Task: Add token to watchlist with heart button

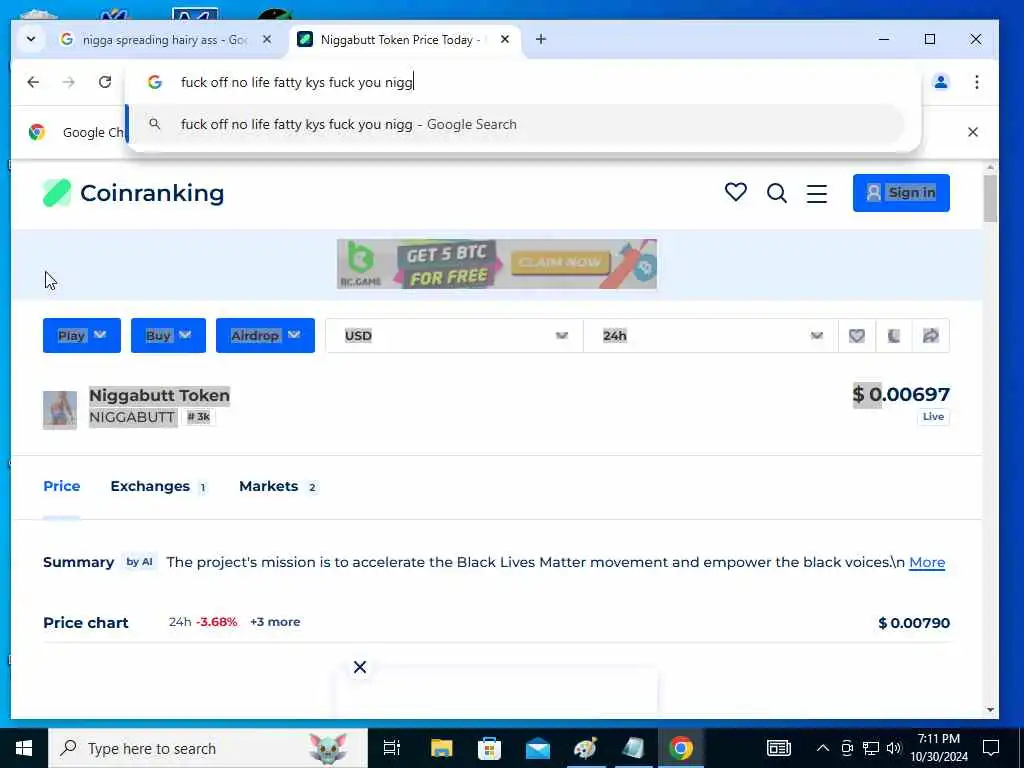Action: pos(856,336)
